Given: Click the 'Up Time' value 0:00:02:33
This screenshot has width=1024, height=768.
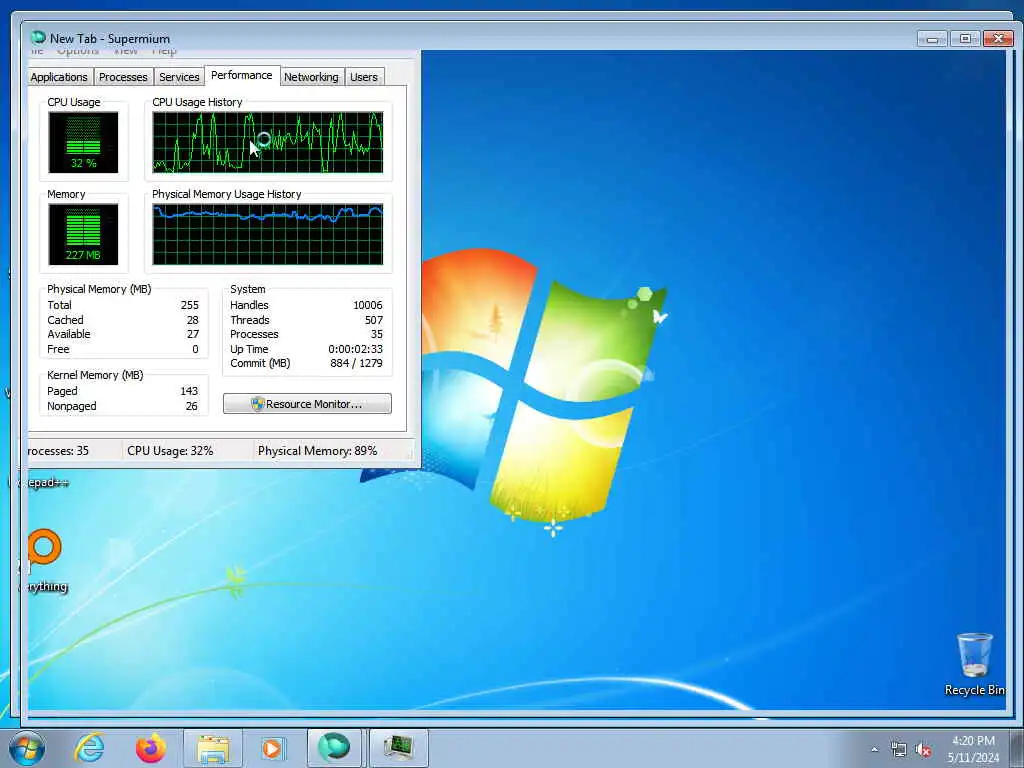Looking at the screenshot, I should [355, 349].
